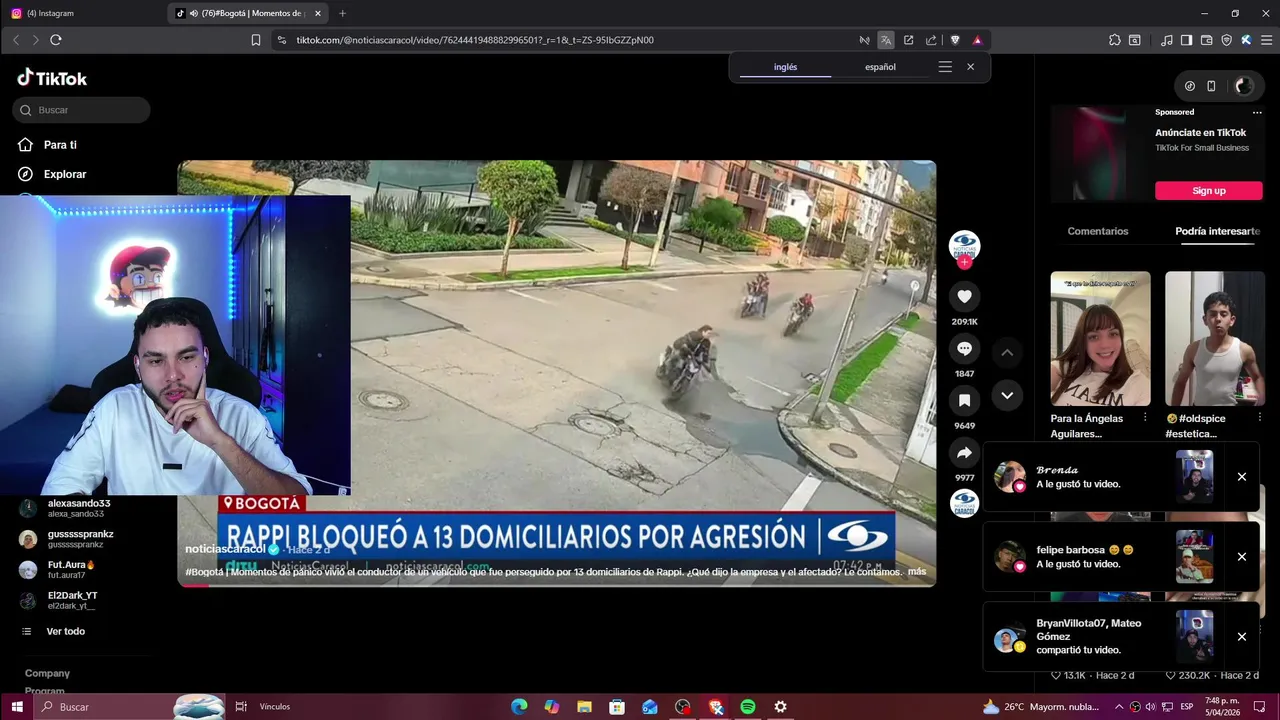Open the #oldspice video thumbnail

coord(1215,339)
